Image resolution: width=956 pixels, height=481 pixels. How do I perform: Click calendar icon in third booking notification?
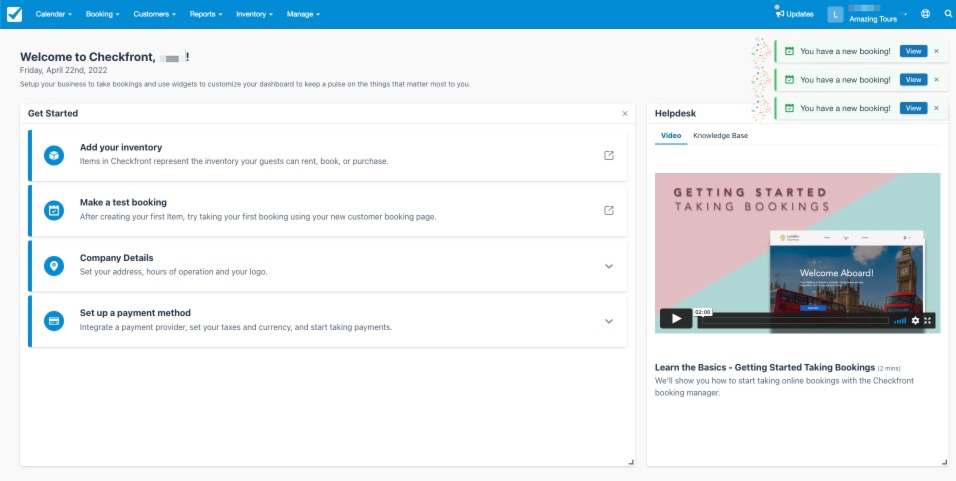point(789,108)
